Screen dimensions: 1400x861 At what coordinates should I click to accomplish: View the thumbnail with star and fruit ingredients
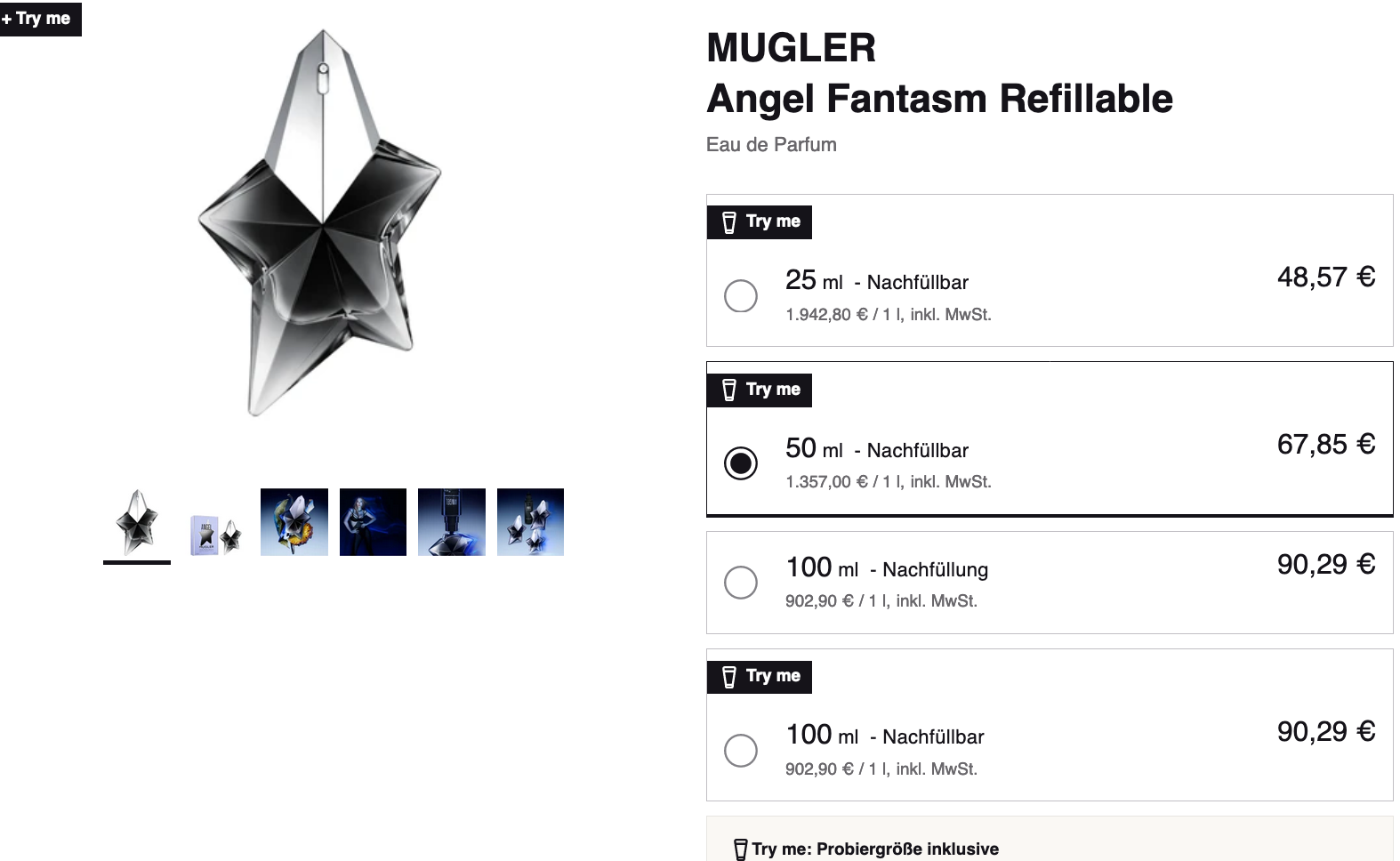click(x=294, y=522)
